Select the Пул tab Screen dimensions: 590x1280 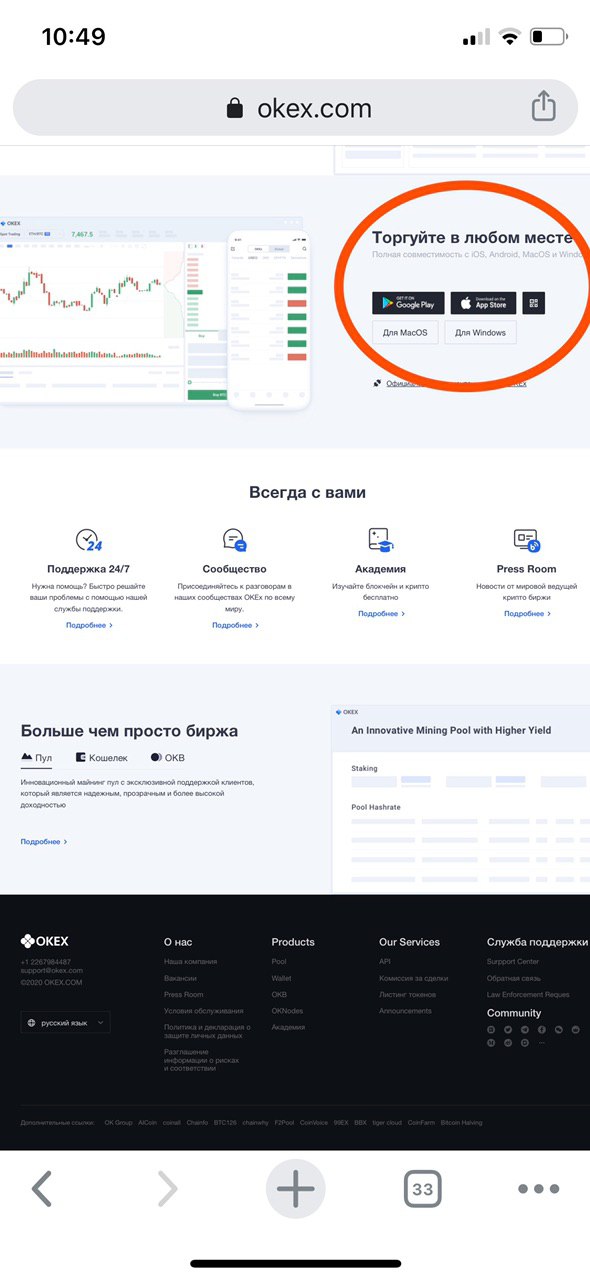(x=37, y=758)
